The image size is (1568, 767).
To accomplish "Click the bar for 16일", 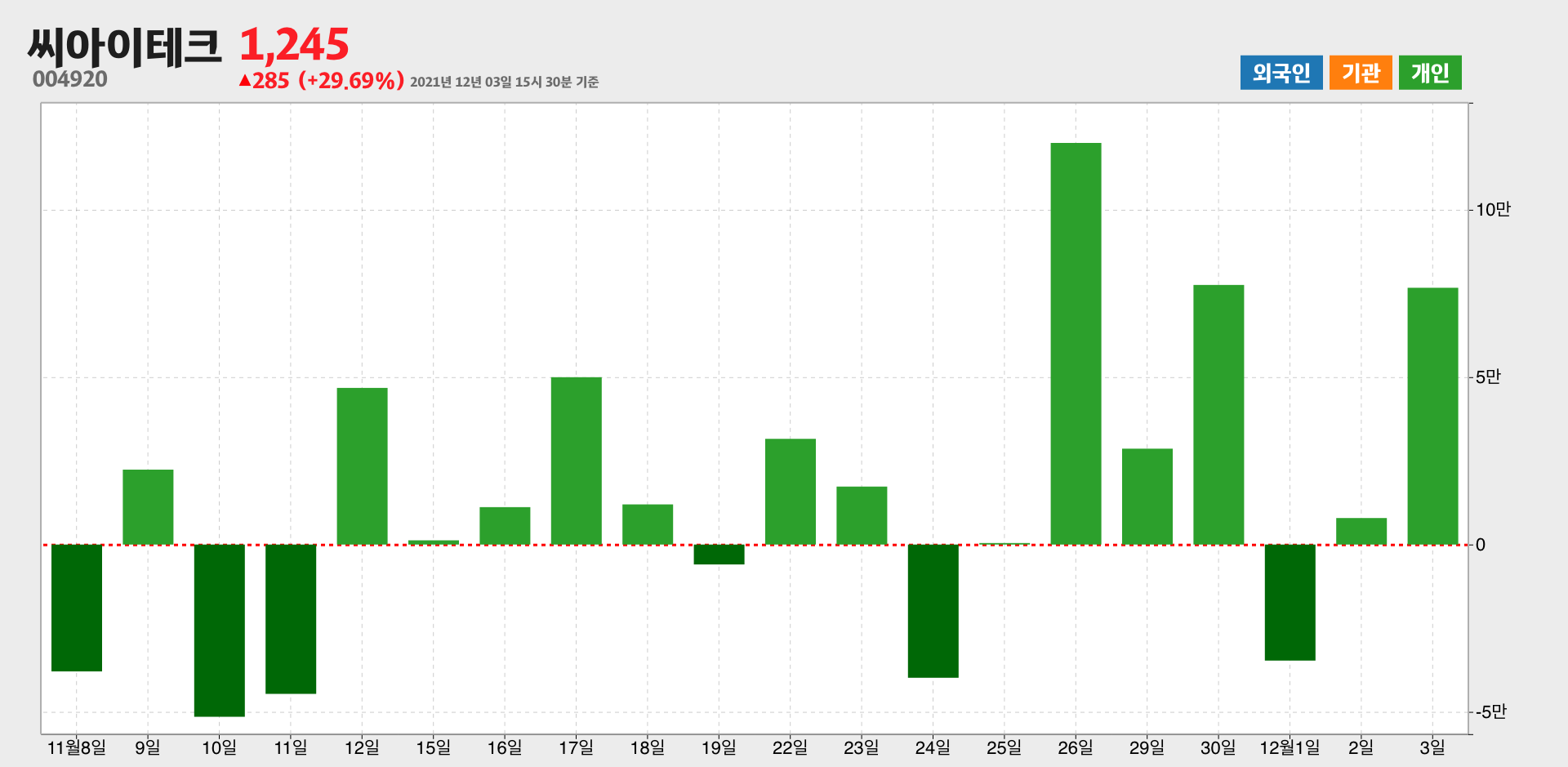I will (505, 526).
